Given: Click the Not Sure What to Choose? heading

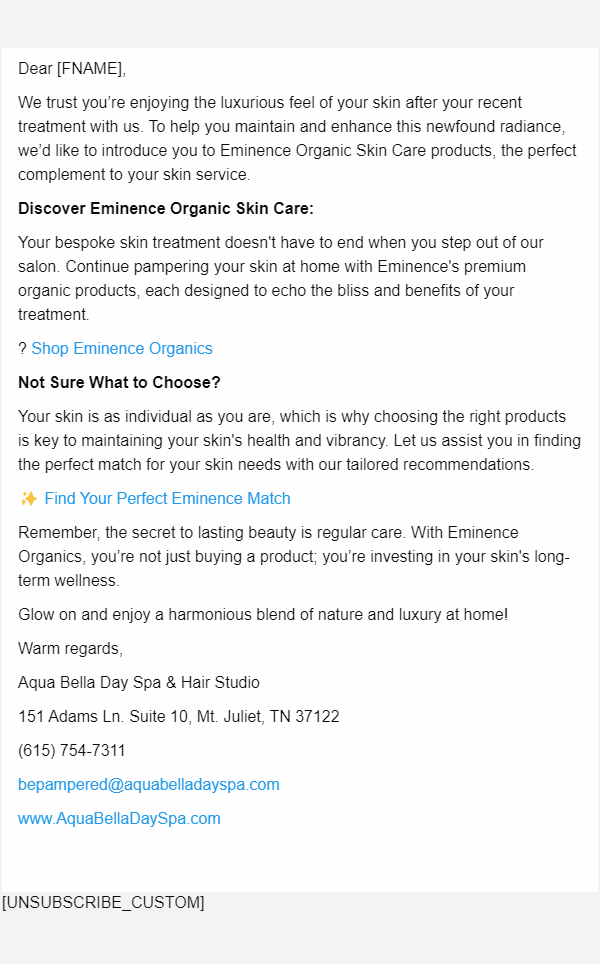Looking at the screenshot, I should (119, 383).
